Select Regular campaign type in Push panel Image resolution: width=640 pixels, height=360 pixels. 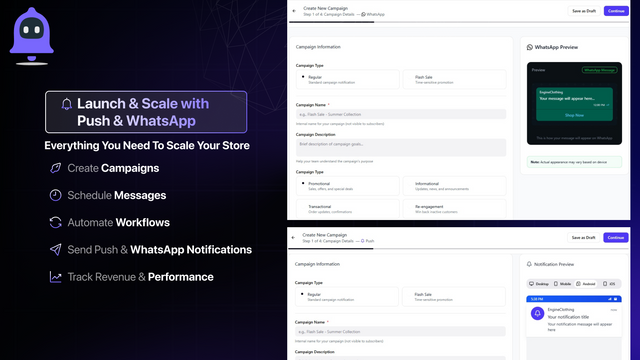coord(347,296)
